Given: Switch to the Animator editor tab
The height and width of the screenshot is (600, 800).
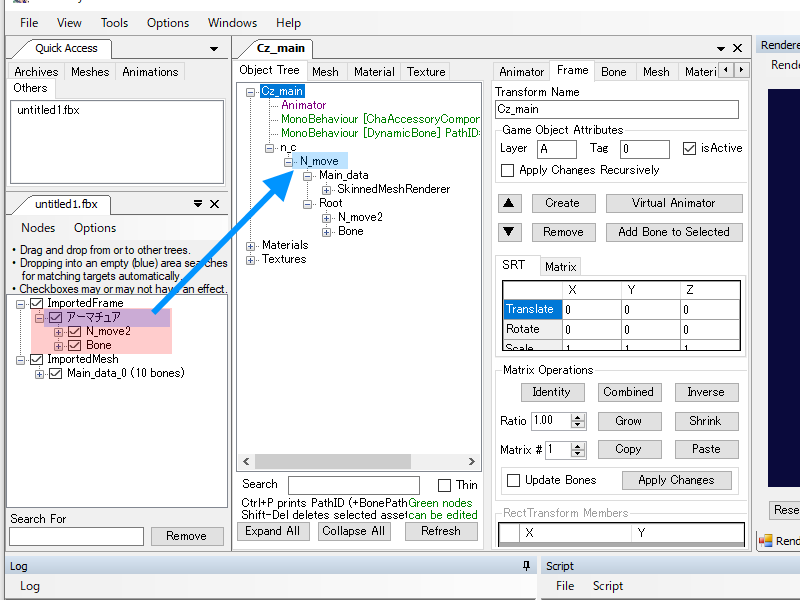Looking at the screenshot, I should (521, 72).
